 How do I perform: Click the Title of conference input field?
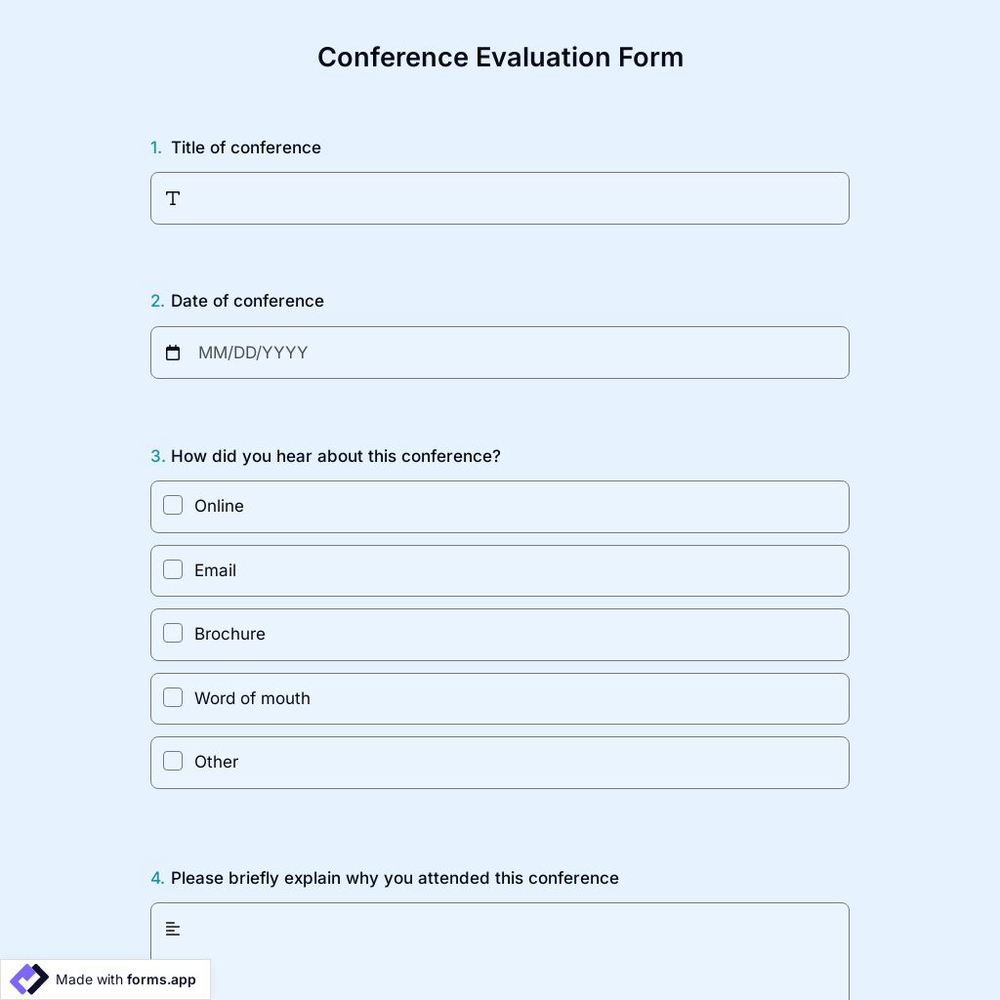click(500, 198)
